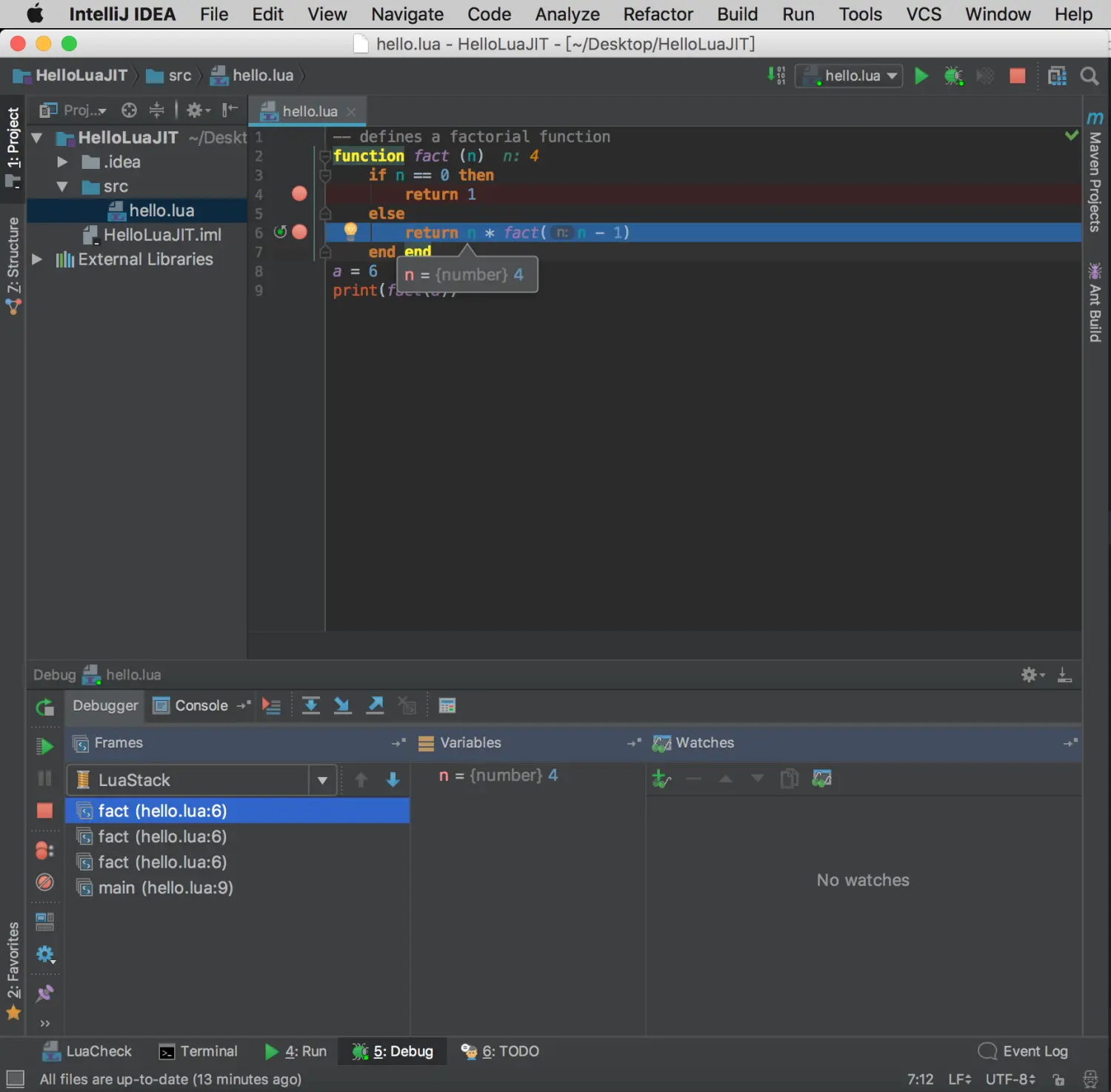Open the Navigate menu
Image resolution: width=1111 pixels, height=1092 pixels.
(x=407, y=14)
